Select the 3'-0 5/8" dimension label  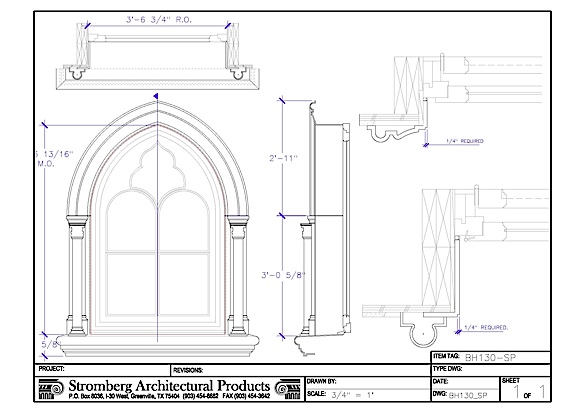click(283, 275)
